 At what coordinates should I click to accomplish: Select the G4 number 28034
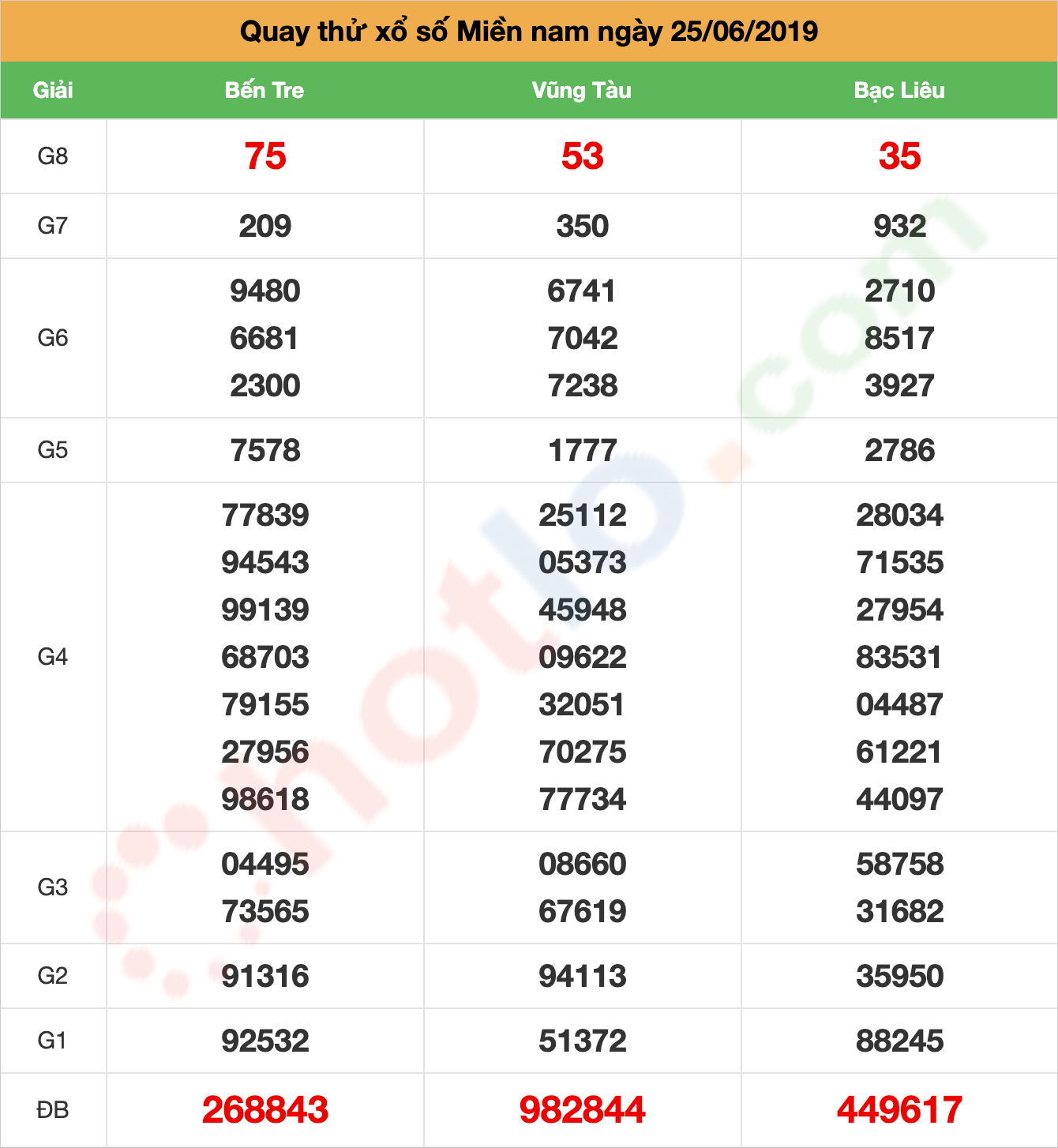pos(900,516)
